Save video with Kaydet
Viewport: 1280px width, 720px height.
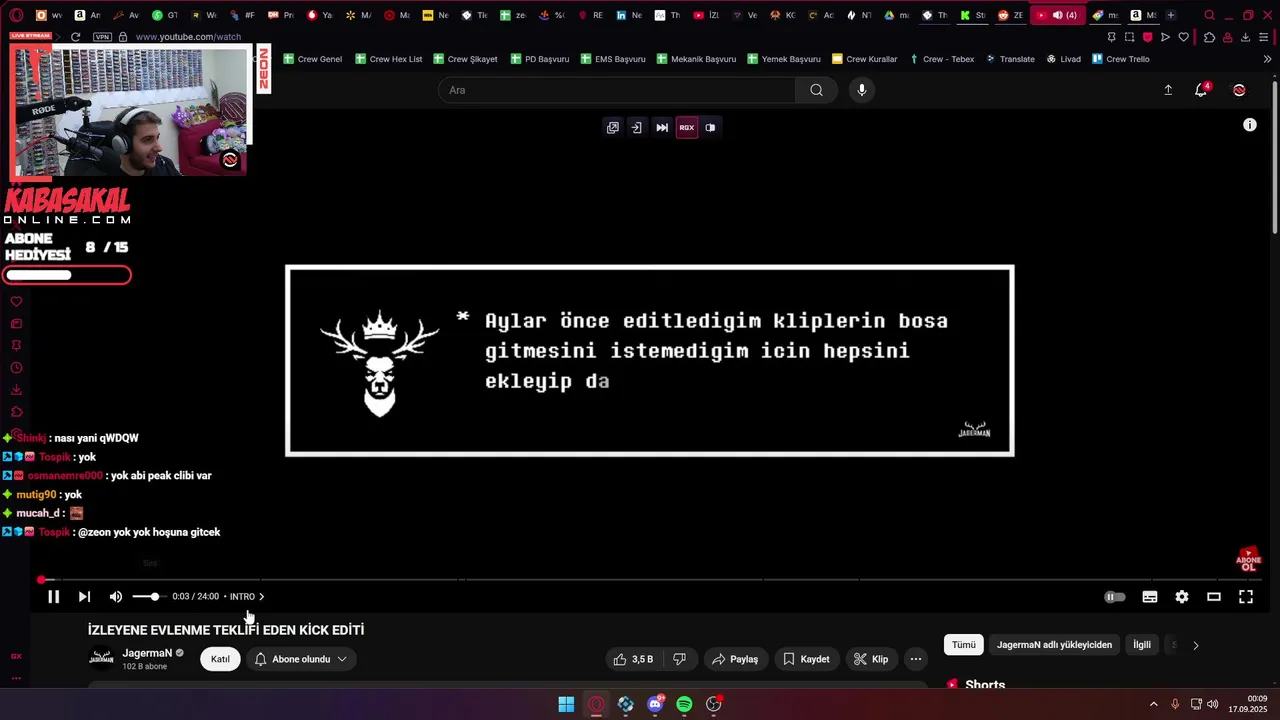click(806, 659)
